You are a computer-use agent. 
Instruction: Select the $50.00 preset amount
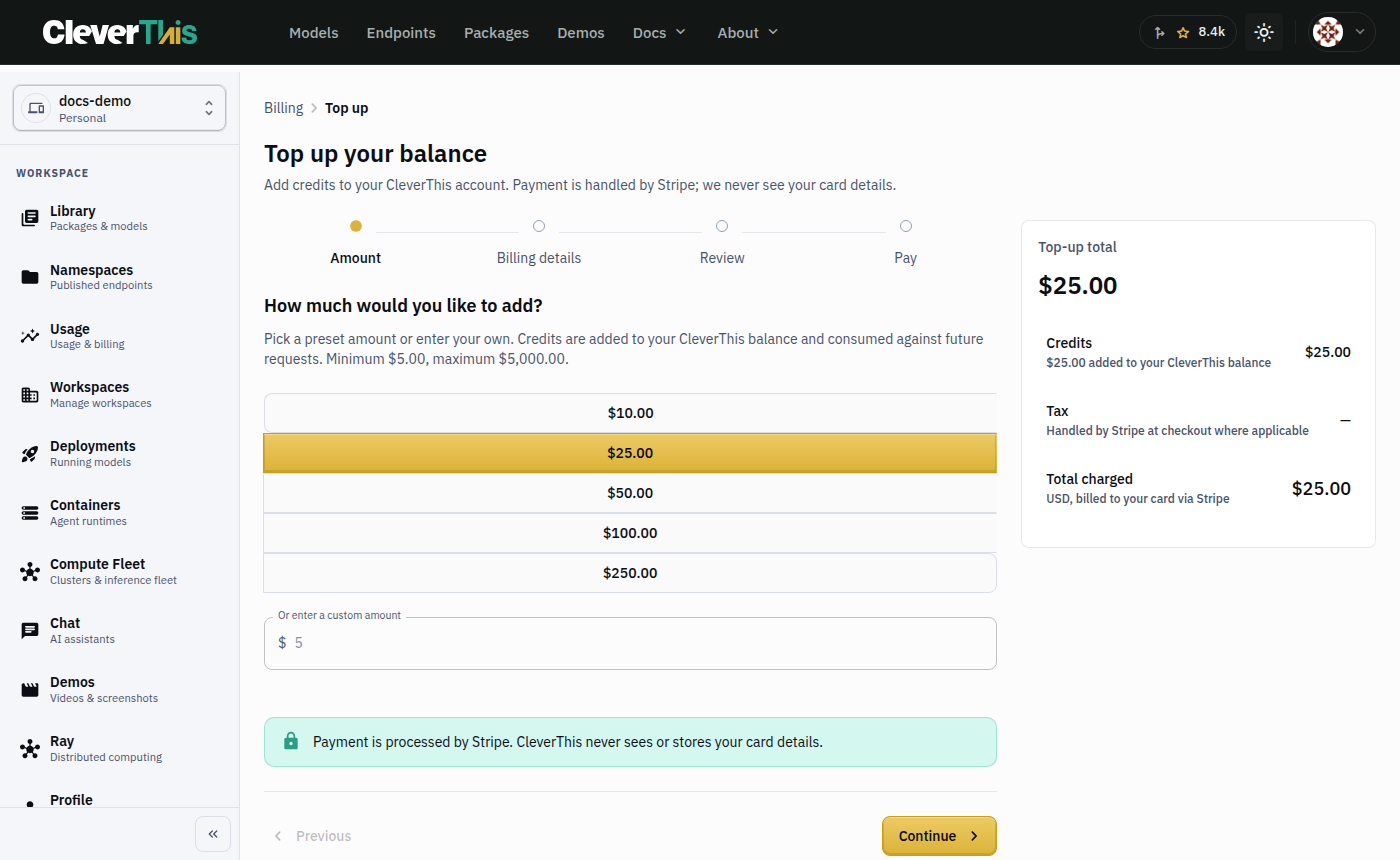630,493
